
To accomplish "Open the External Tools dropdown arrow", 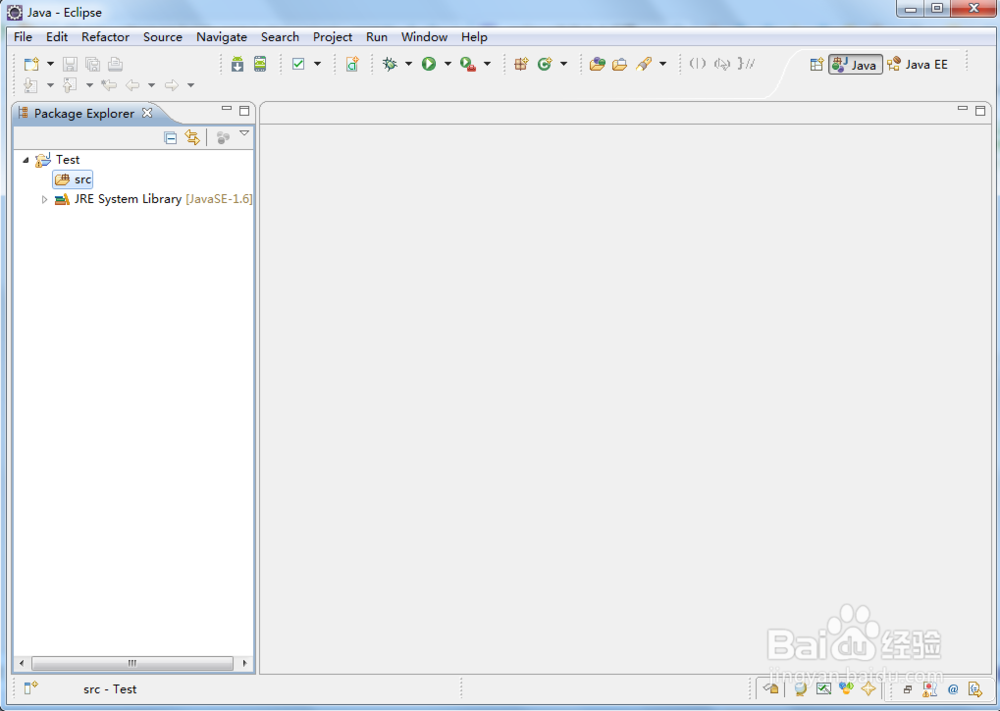I will pos(487,64).
